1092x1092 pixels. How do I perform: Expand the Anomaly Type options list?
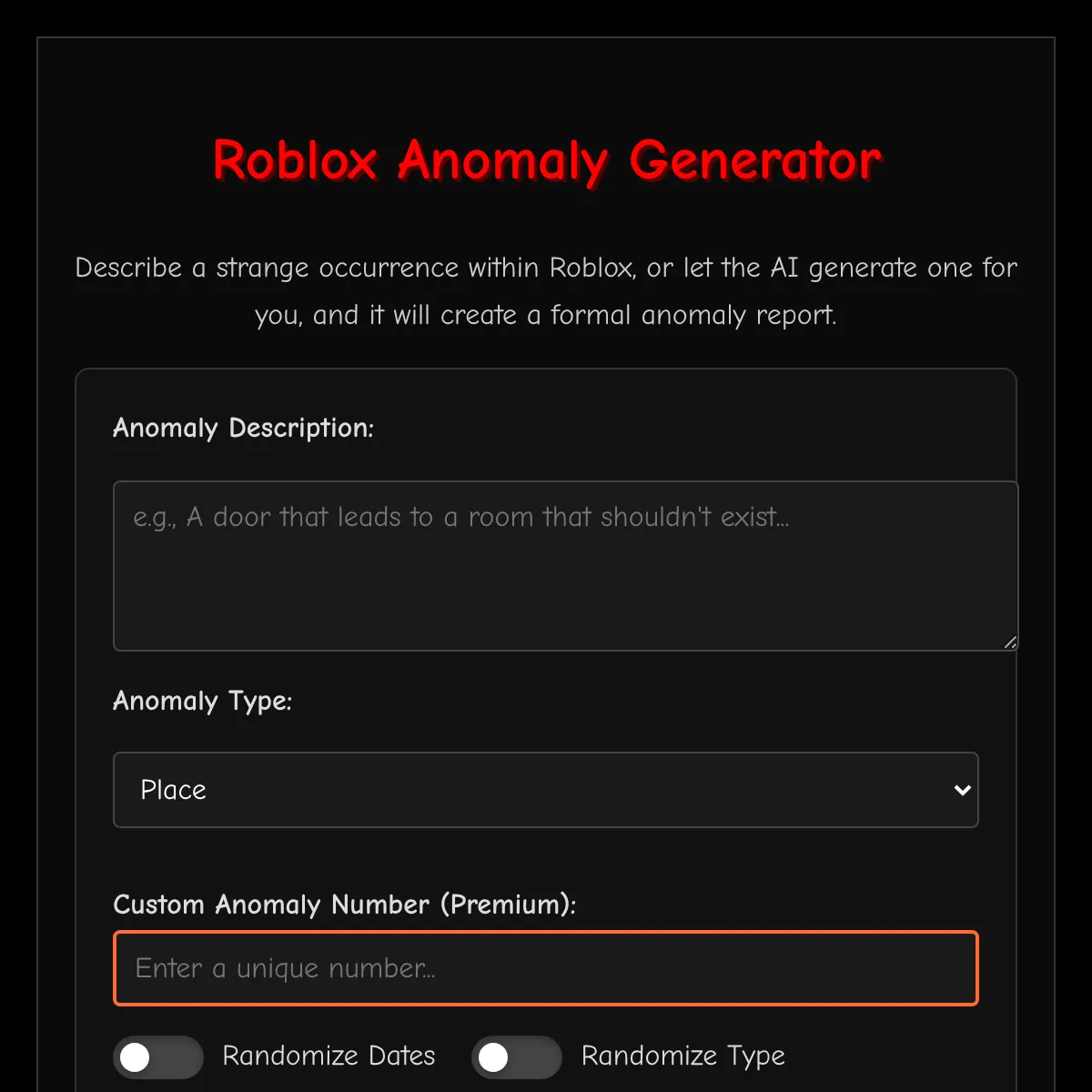click(x=546, y=790)
